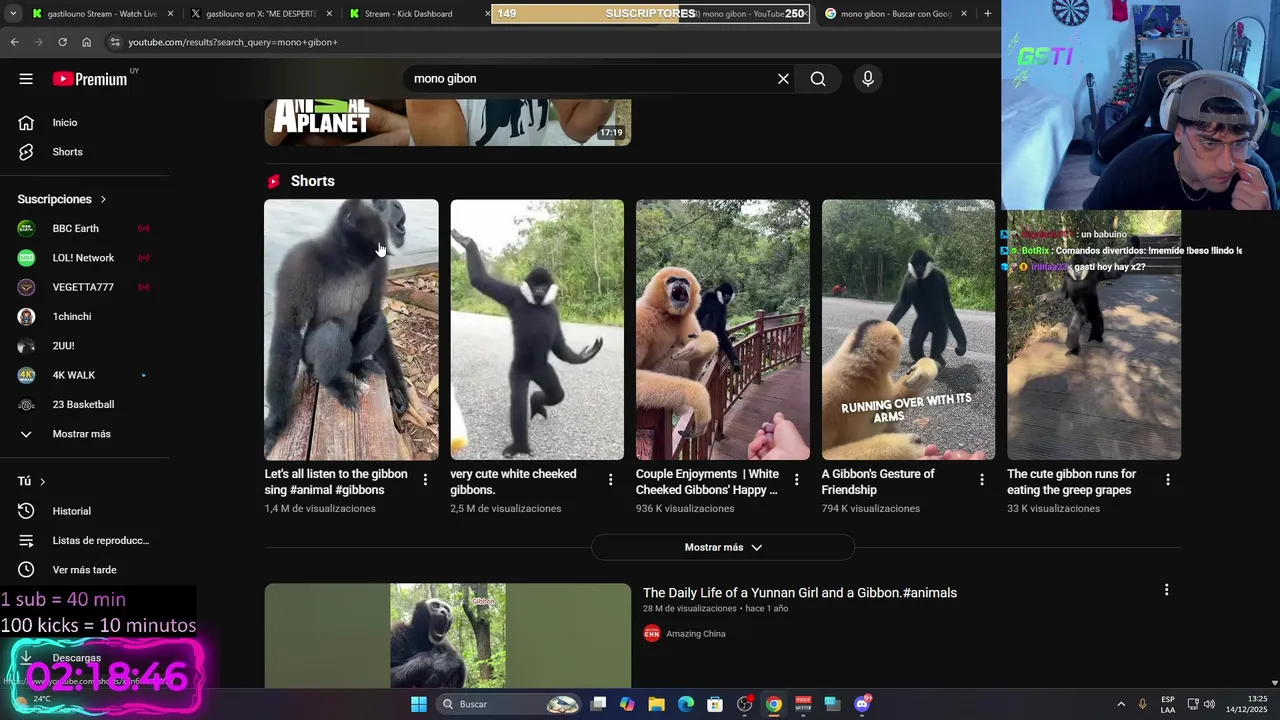1280x720 pixels.
Task: Expand the Suscripciones section chevron
Action: coord(102,199)
